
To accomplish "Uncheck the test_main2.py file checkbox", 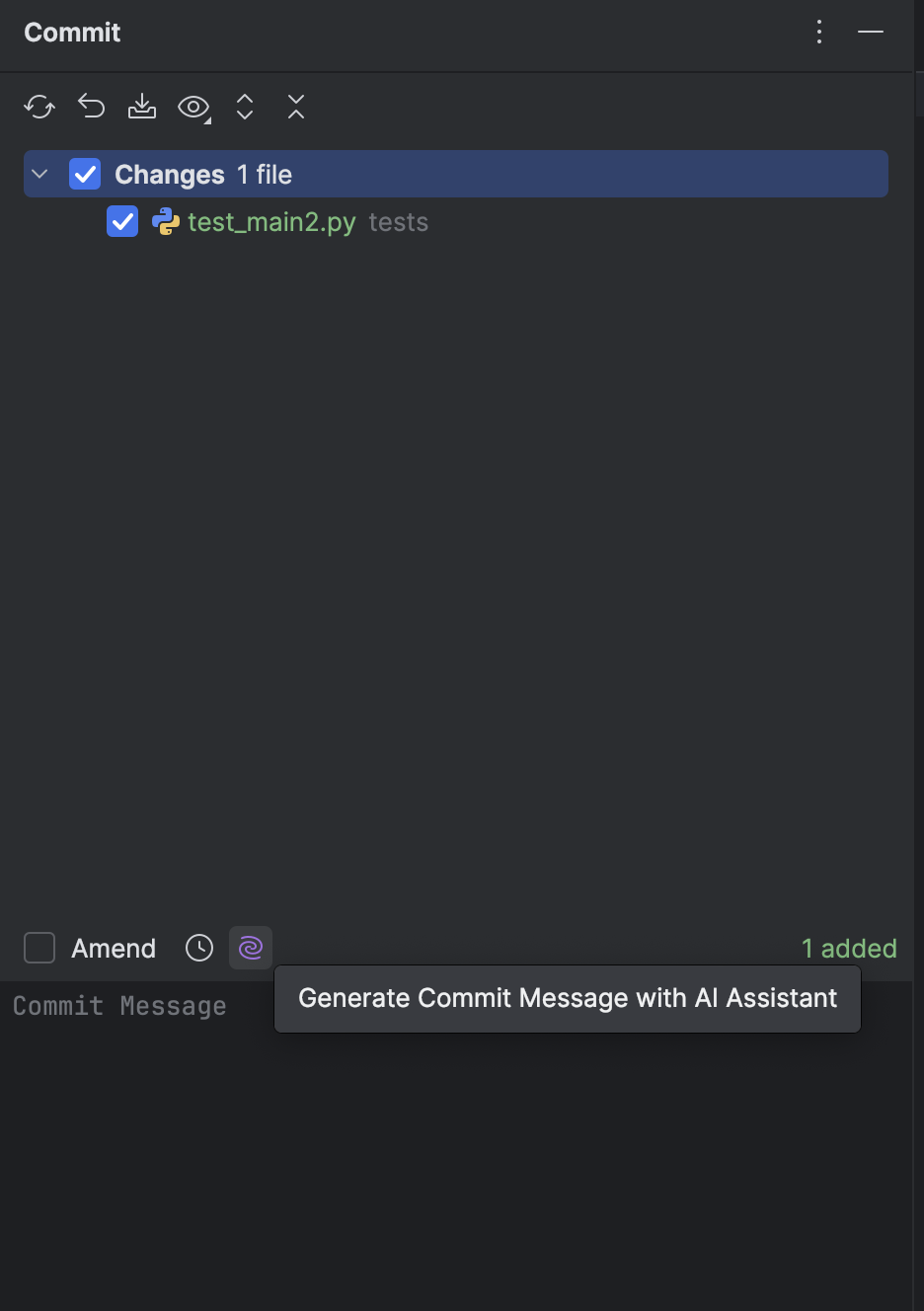I will (122, 222).
